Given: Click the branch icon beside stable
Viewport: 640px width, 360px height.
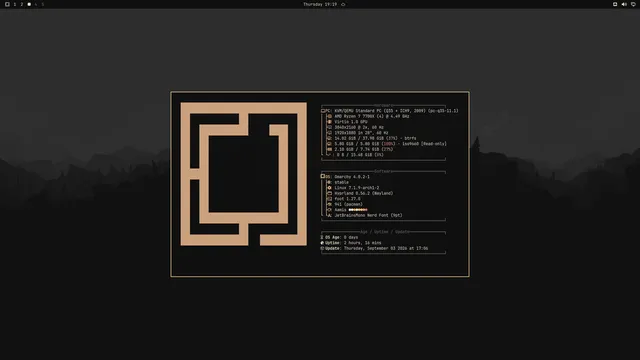Looking at the screenshot, I should pos(330,182).
